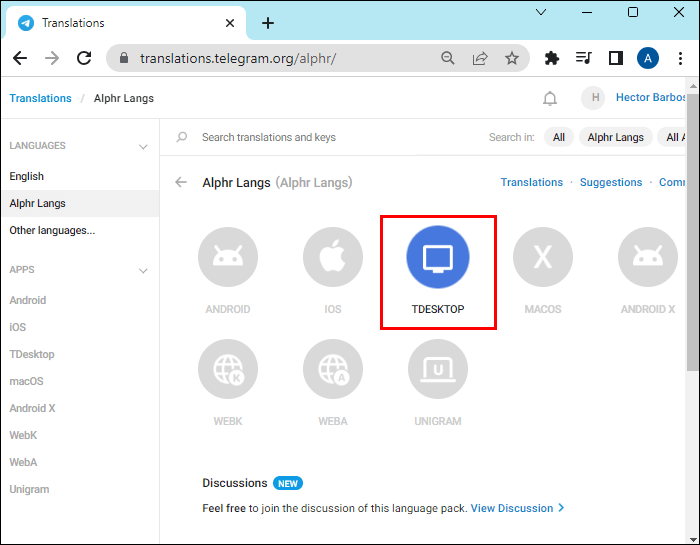Collapse the Languages section chevron

pyautogui.click(x=143, y=146)
